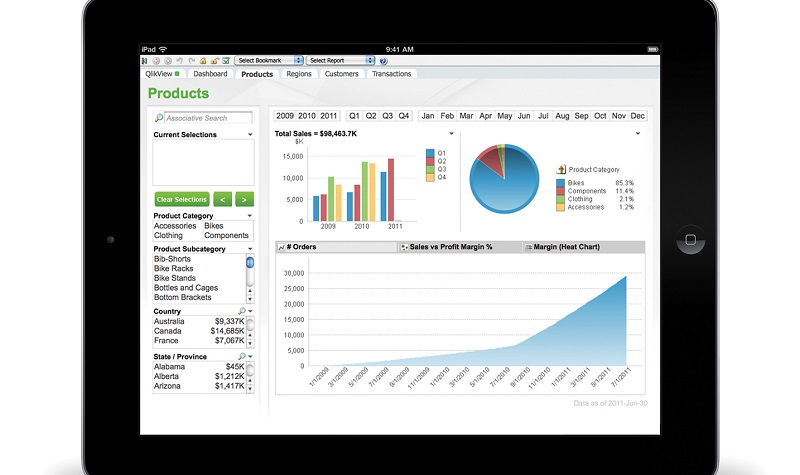This screenshot has height=475, width=800.
Task: Click the green forward '>' button
Action: point(244,199)
